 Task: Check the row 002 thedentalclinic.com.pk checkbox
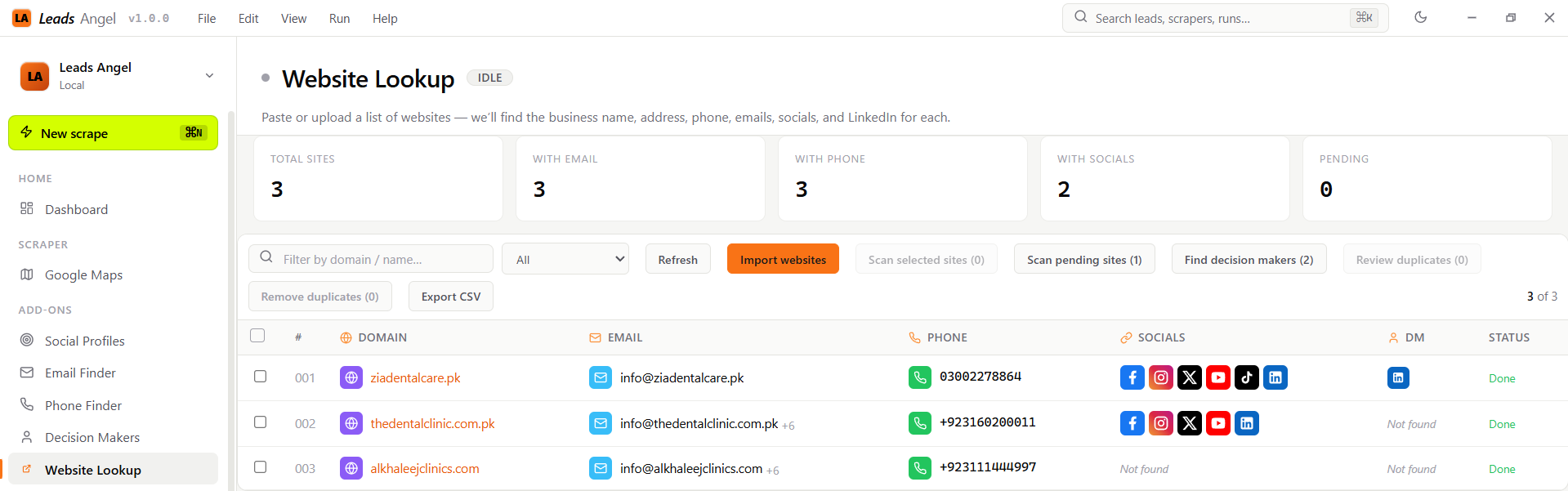tap(260, 422)
